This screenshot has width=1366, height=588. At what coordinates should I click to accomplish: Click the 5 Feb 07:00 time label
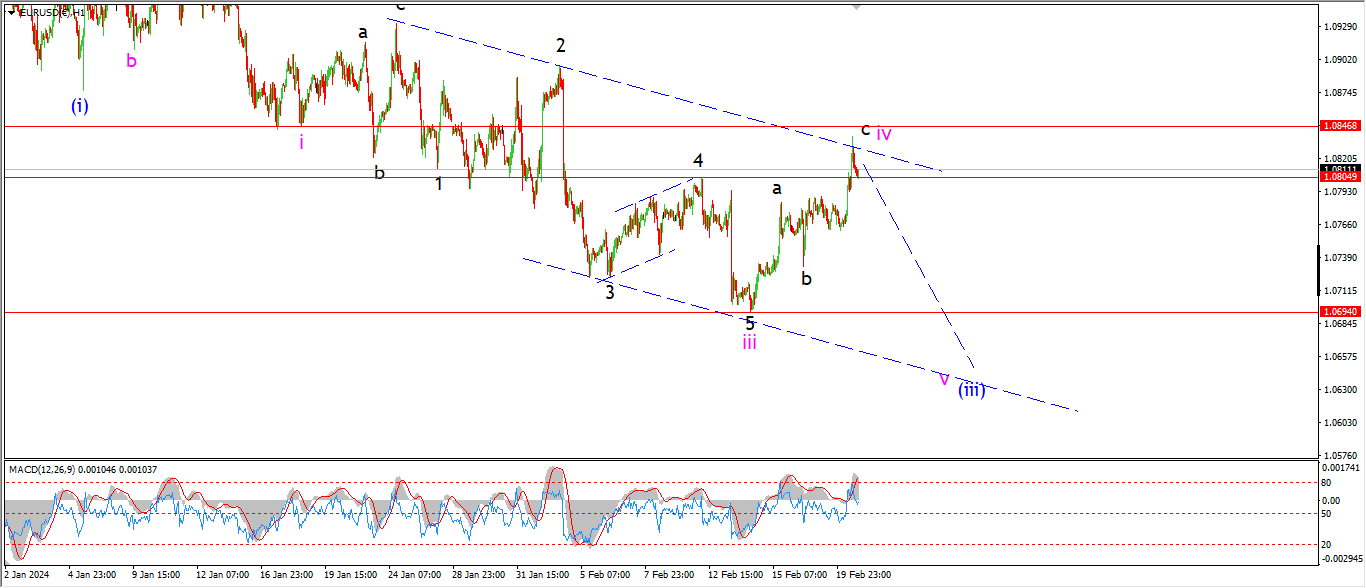point(605,575)
